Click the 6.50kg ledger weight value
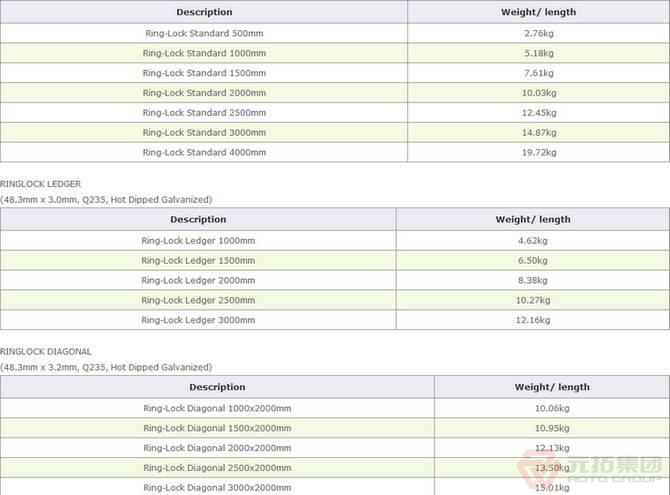Viewport: 670px width, 495px height. (x=533, y=260)
